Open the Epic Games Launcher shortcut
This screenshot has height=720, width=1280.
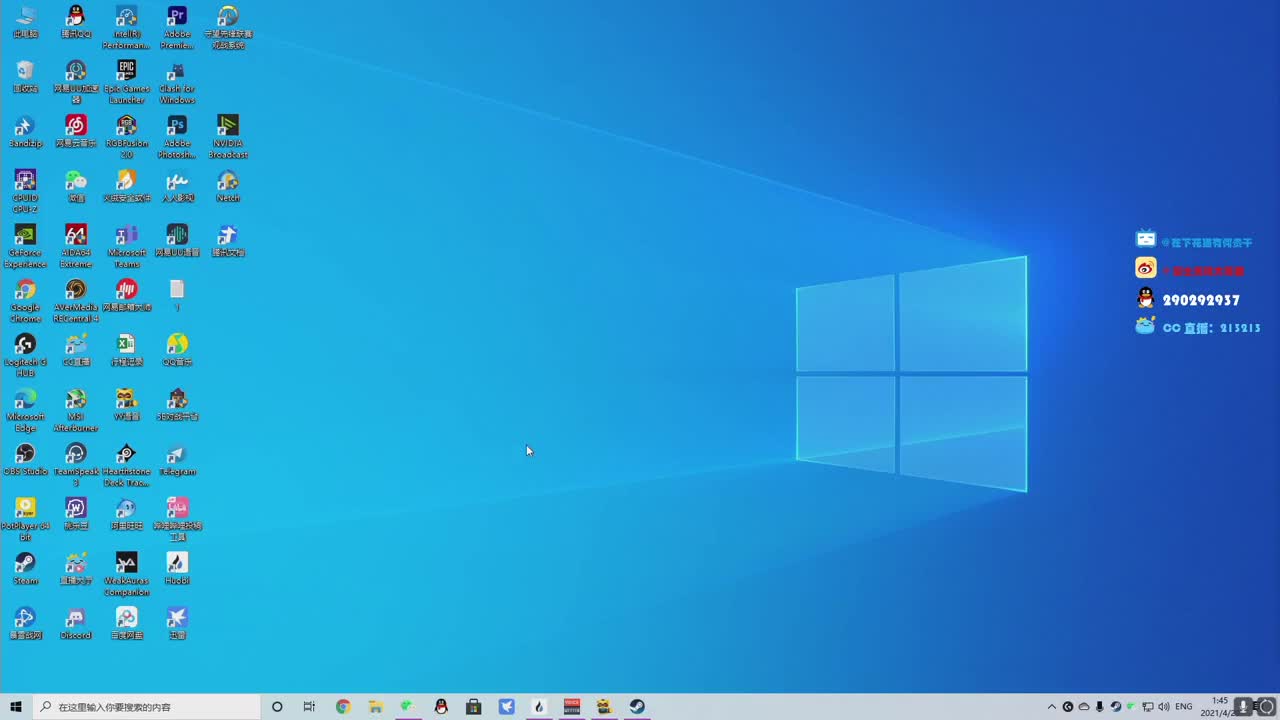(x=126, y=82)
